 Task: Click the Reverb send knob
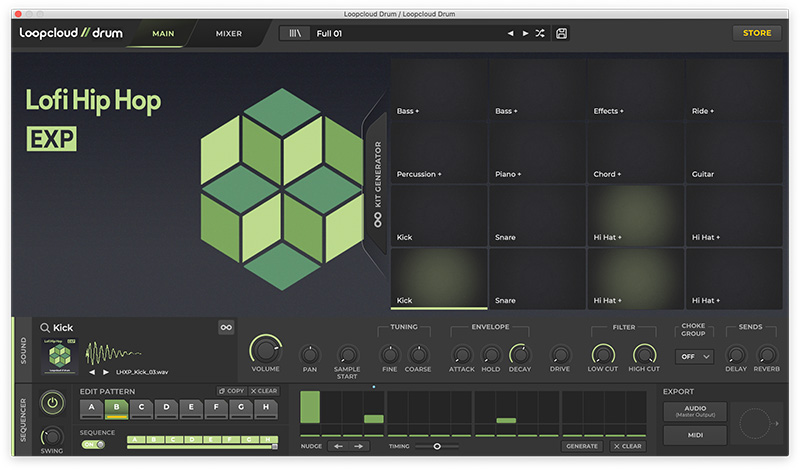pos(766,354)
